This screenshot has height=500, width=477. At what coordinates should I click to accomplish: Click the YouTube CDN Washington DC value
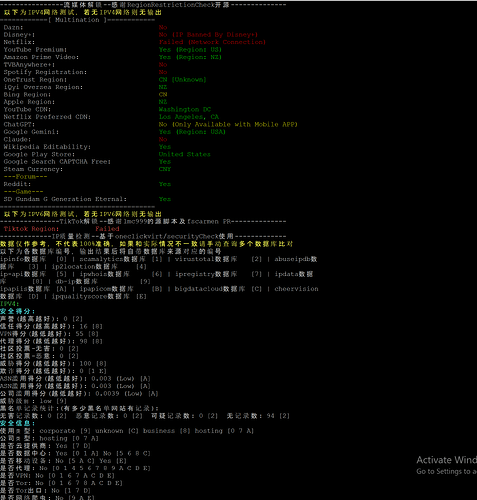pyautogui.click(x=185, y=109)
